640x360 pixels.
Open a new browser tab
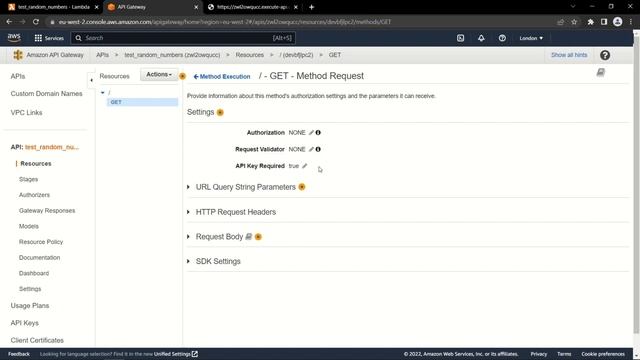(x=311, y=7)
